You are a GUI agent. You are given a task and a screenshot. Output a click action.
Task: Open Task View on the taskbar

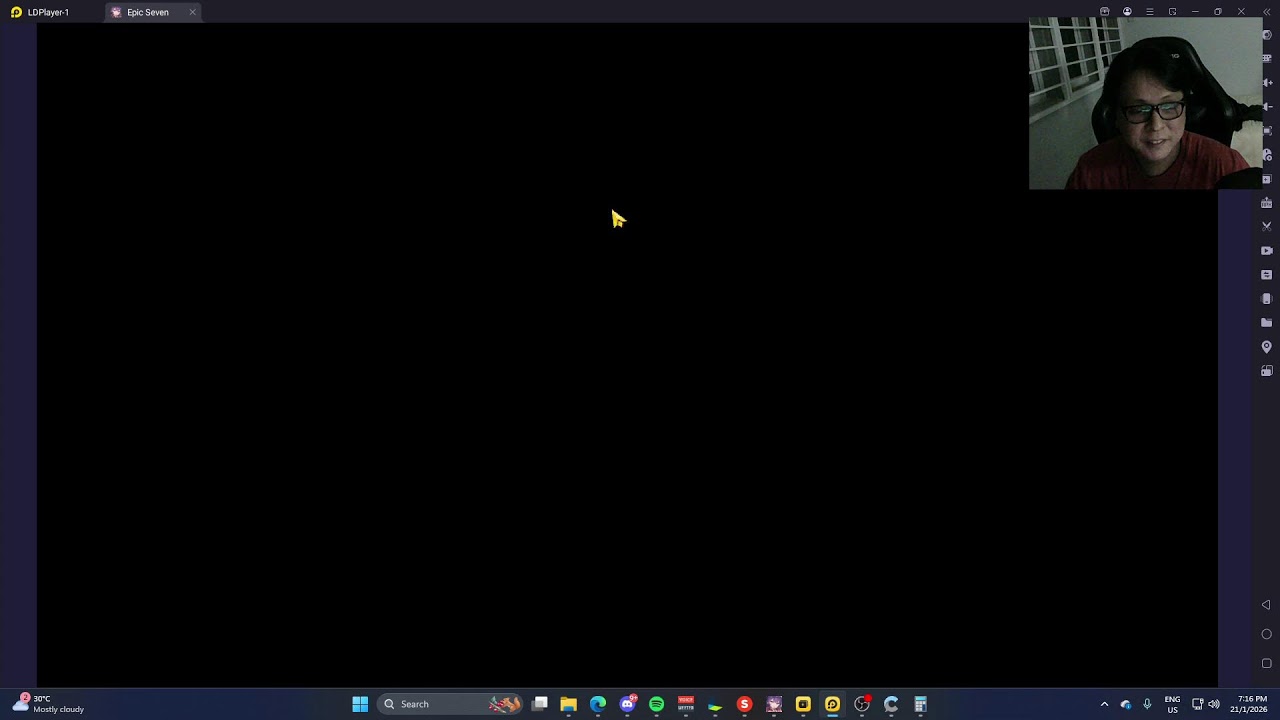coord(539,704)
